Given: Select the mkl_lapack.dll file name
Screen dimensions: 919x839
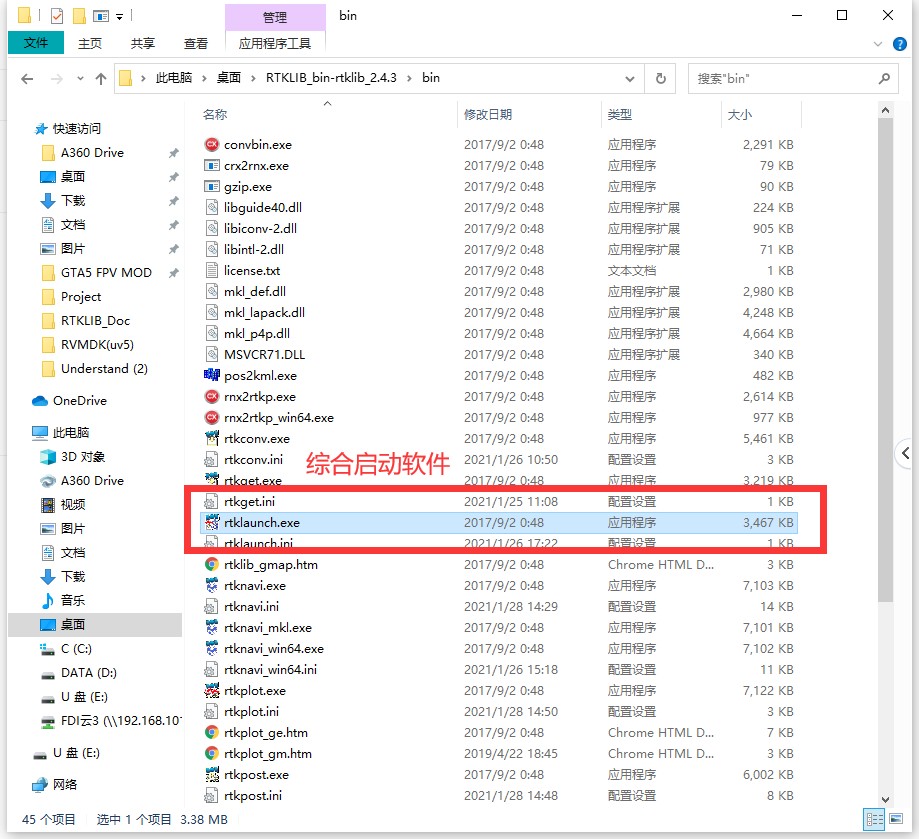Looking at the screenshot, I should pos(264,312).
